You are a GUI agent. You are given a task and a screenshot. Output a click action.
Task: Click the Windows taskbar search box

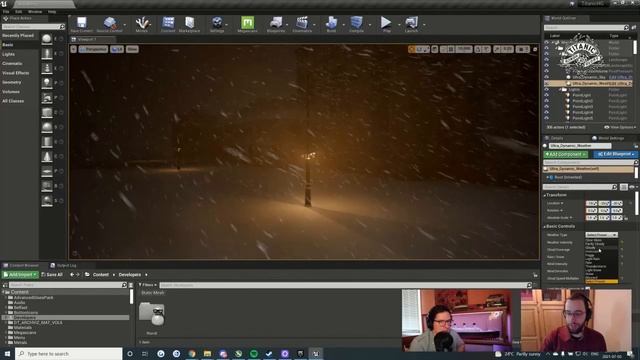coord(69,353)
